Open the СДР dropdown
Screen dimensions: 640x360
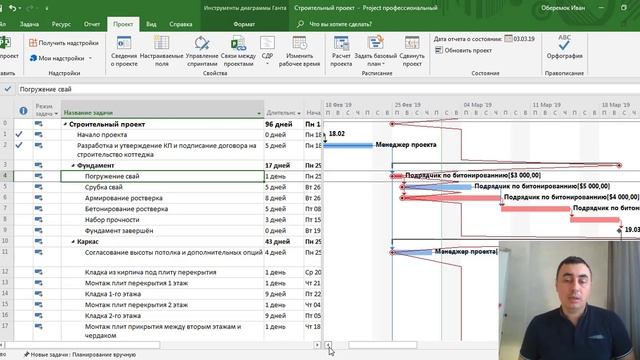click(x=267, y=52)
